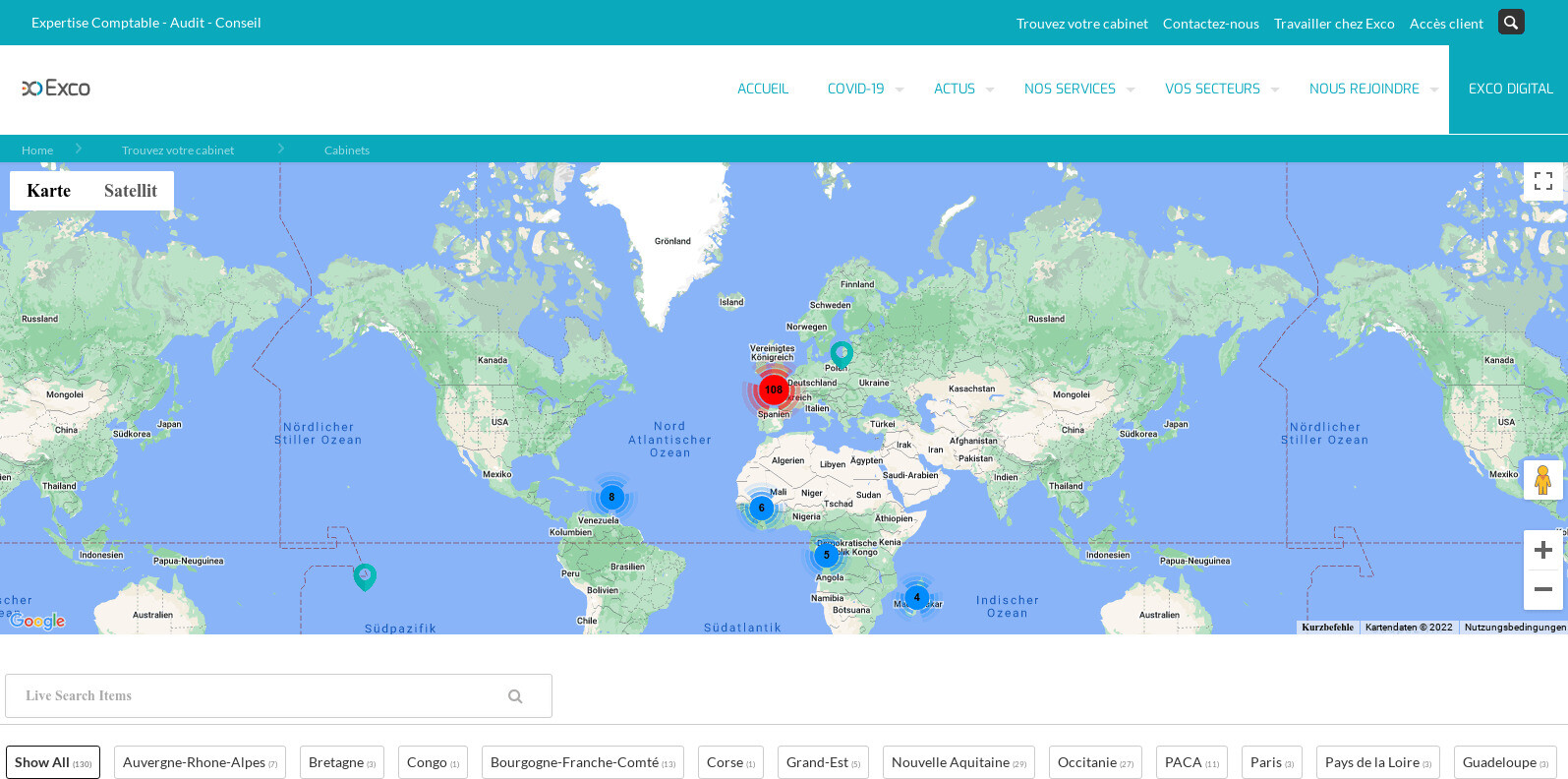Open Cabinets breadcrumb
Viewport: 1568px width, 779px height.
[347, 150]
